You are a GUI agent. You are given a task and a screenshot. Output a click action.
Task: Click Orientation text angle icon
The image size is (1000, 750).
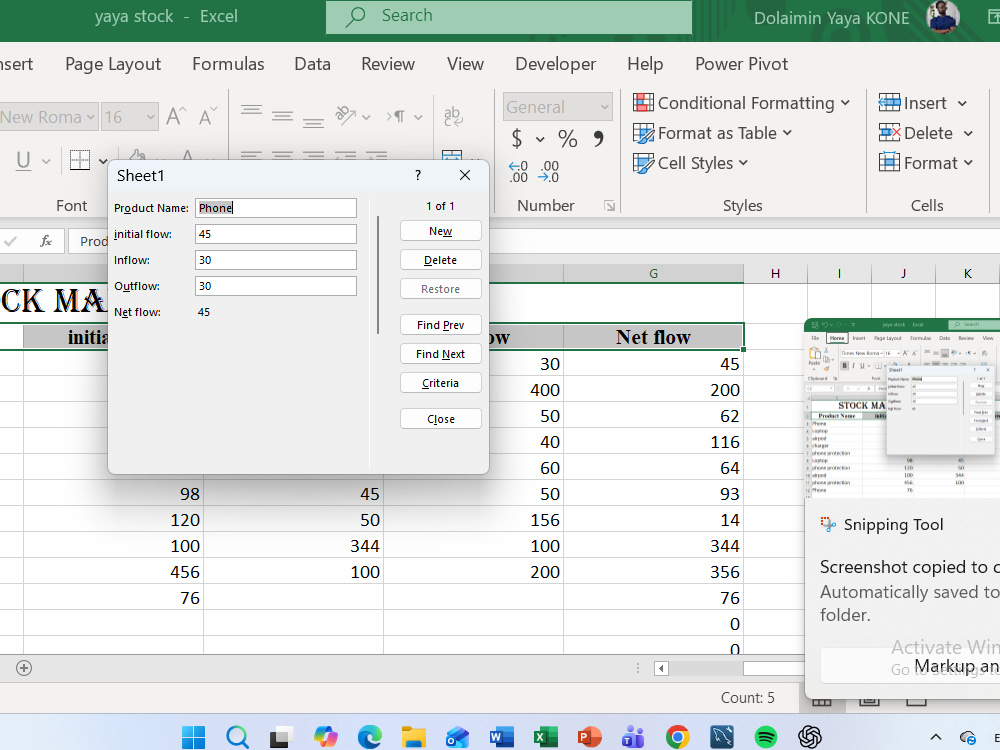click(x=346, y=115)
